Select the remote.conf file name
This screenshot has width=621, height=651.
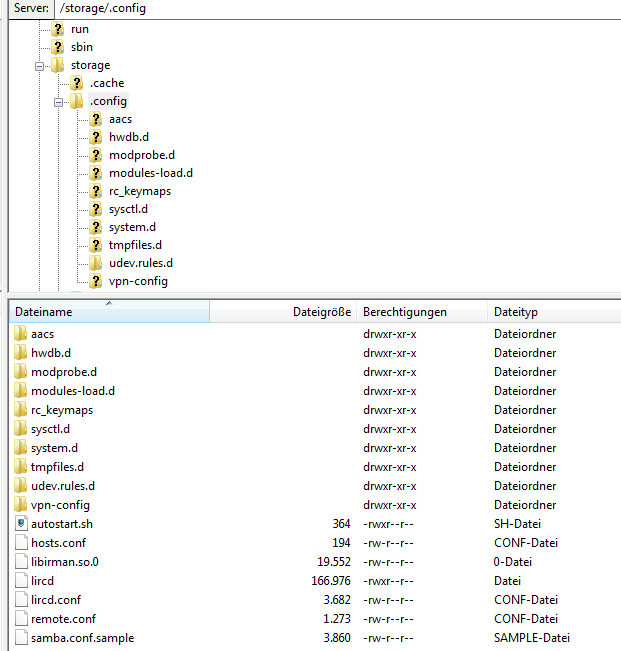pyautogui.click(x=64, y=619)
